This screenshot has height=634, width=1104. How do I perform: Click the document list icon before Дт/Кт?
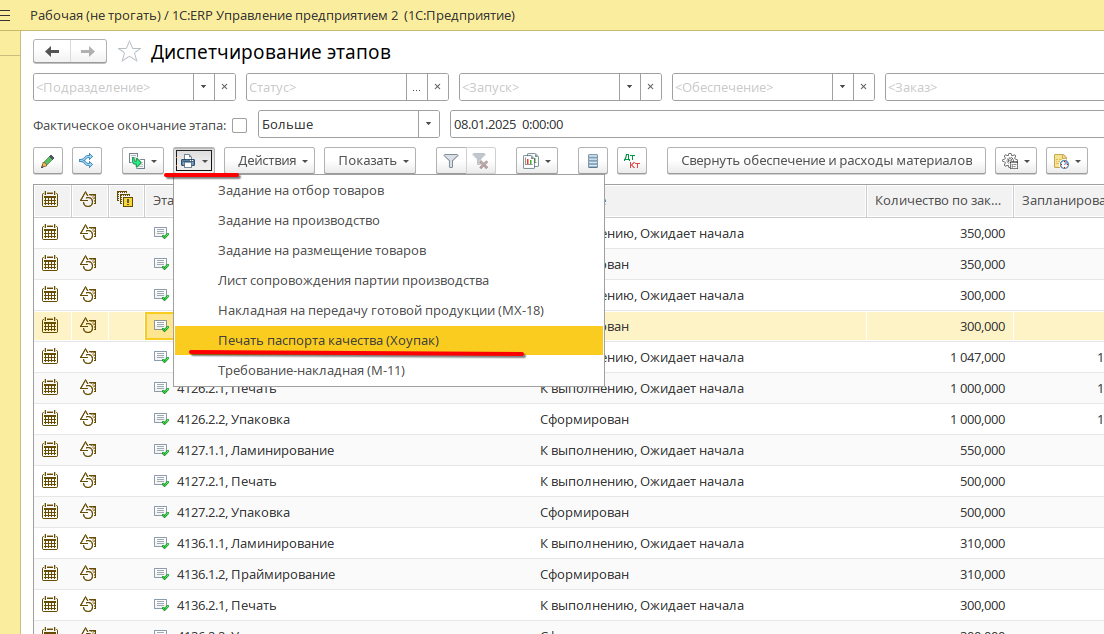pyautogui.click(x=594, y=160)
